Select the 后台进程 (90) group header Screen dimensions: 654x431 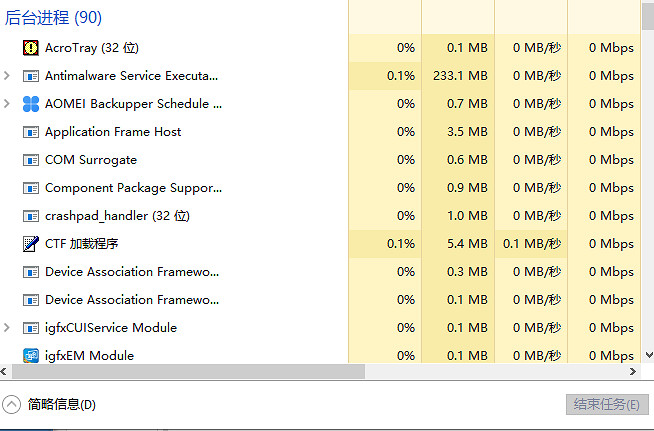[x=53, y=18]
